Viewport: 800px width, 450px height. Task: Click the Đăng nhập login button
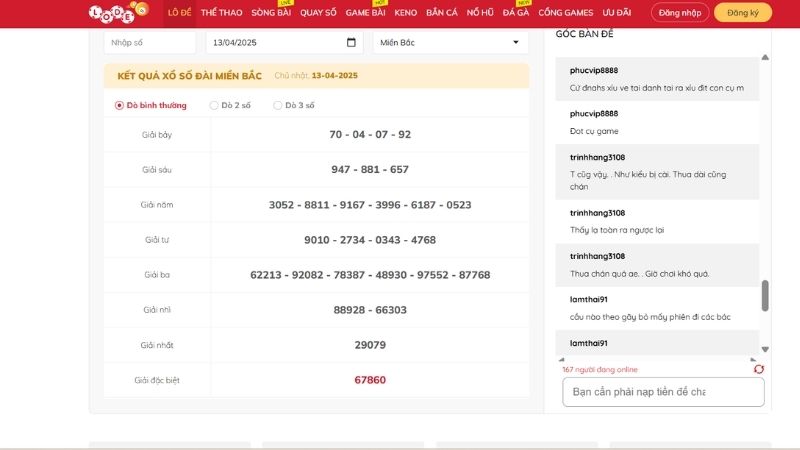point(680,13)
